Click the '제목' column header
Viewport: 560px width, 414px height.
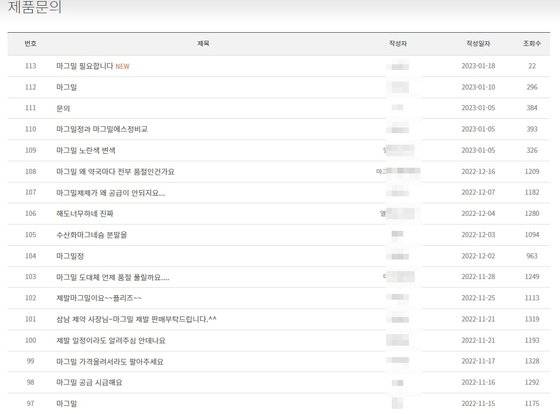click(203, 44)
